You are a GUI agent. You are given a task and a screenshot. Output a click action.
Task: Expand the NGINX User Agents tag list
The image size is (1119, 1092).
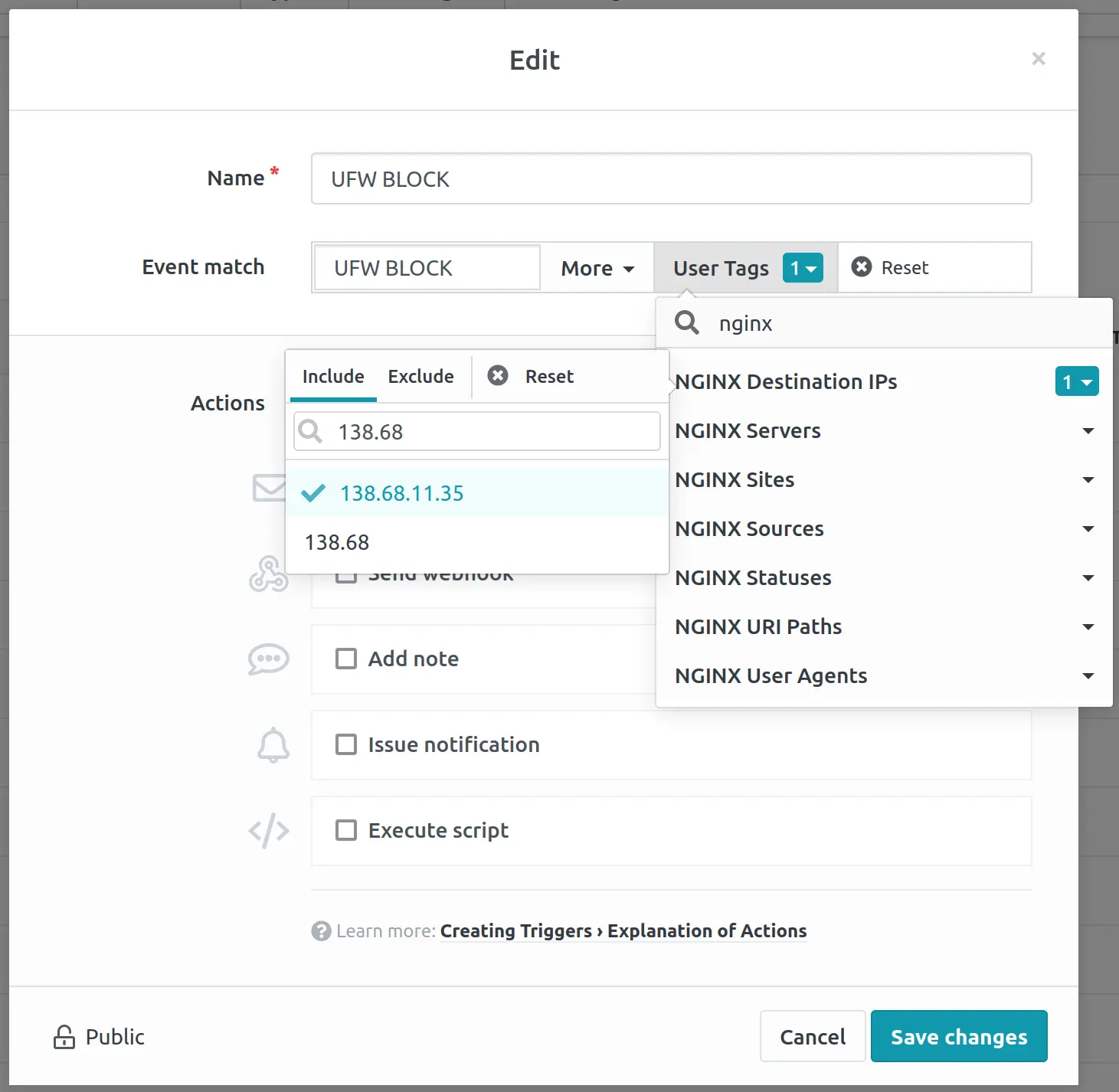tap(1087, 675)
